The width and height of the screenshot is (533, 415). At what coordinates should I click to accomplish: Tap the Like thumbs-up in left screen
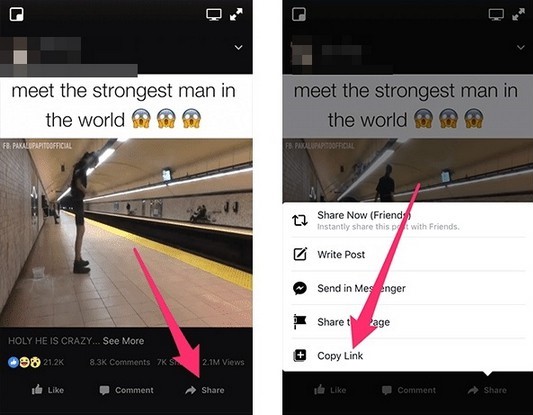(48, 390)
